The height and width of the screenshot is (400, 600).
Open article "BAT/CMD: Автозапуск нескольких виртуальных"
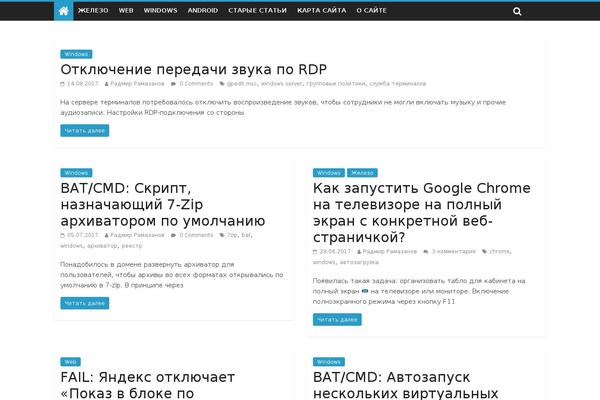406,385
